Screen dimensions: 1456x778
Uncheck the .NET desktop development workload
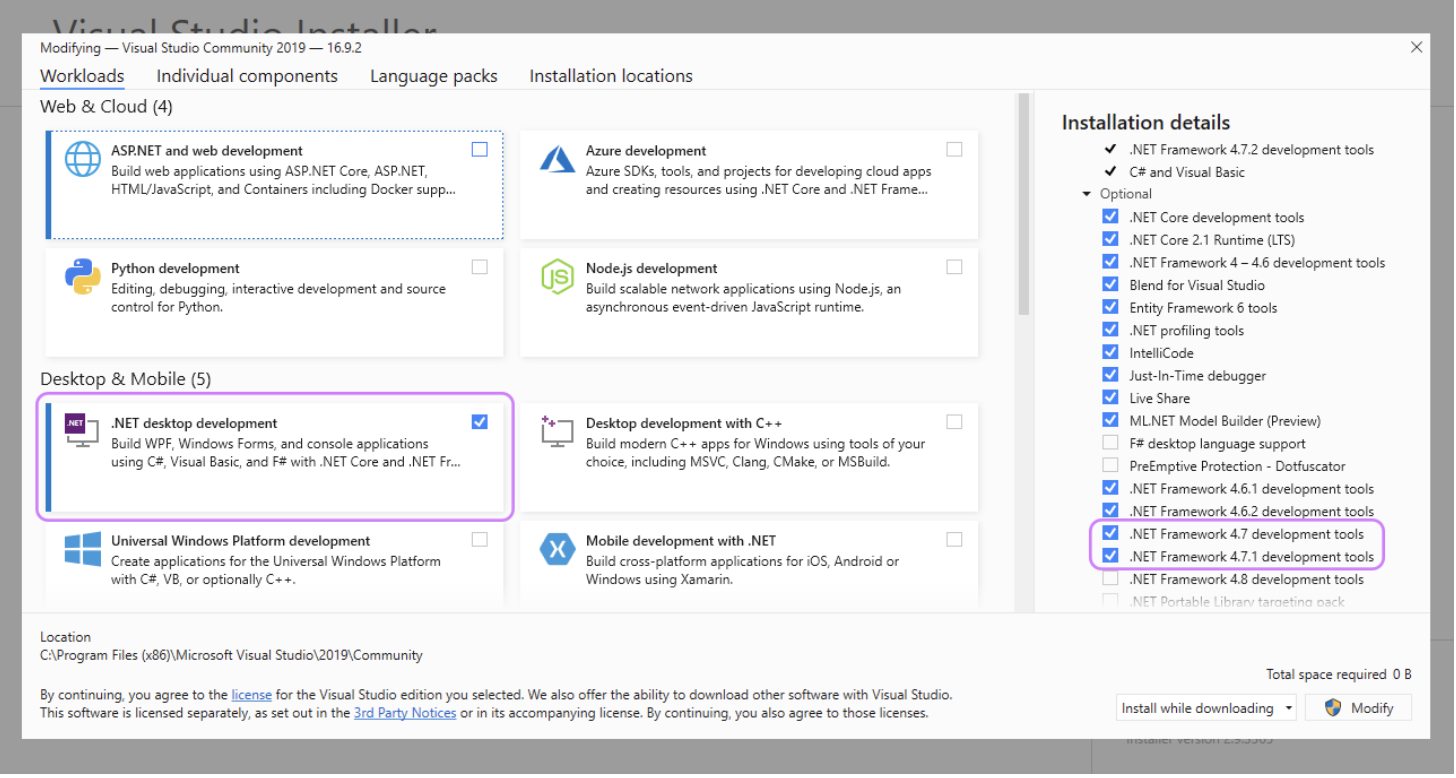480,422
